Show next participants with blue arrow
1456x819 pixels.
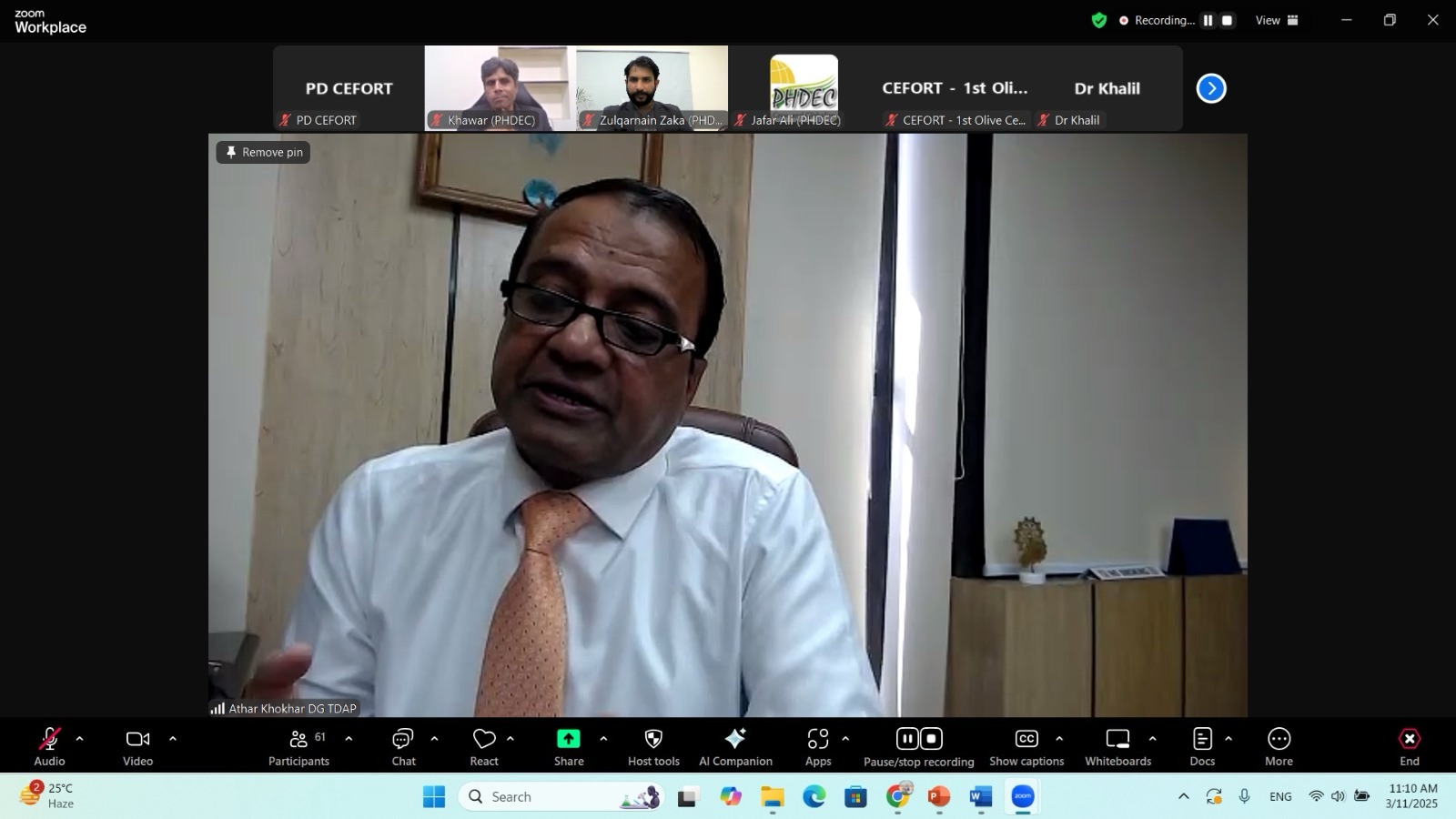[1211, 88]
